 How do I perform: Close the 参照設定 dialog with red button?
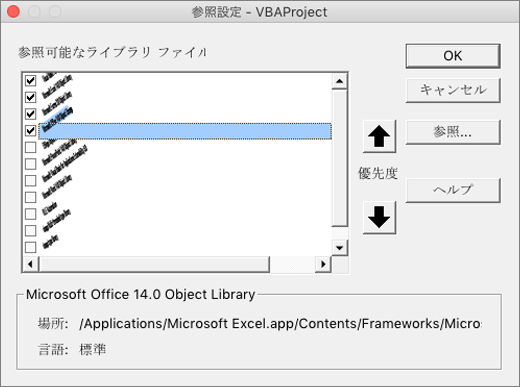[14, 12]
